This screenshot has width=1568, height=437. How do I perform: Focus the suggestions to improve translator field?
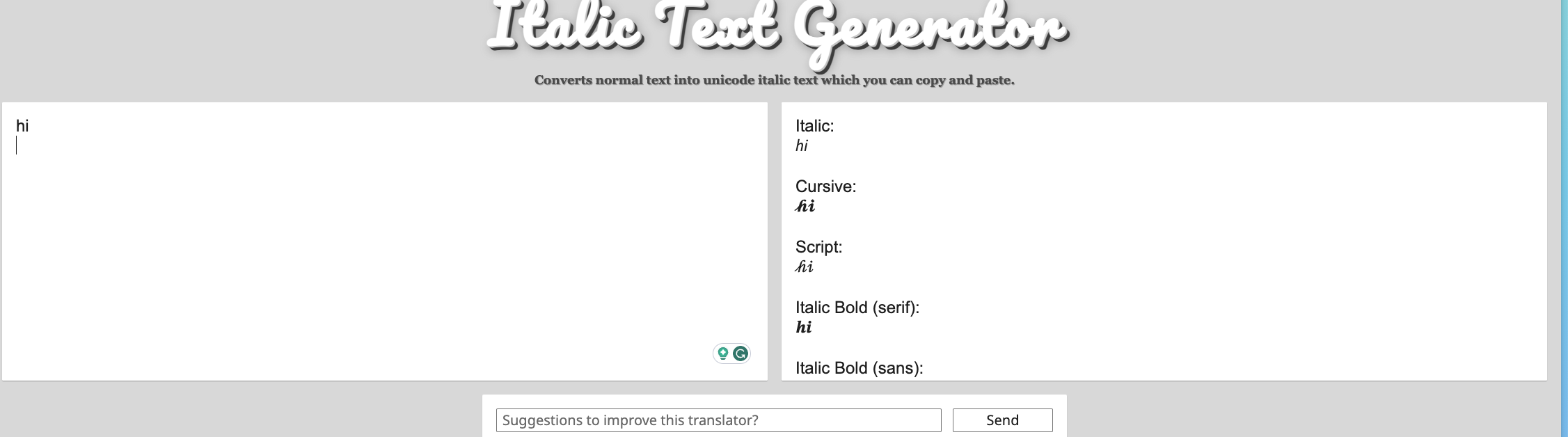pyautogui.click(x=718, y=420)
